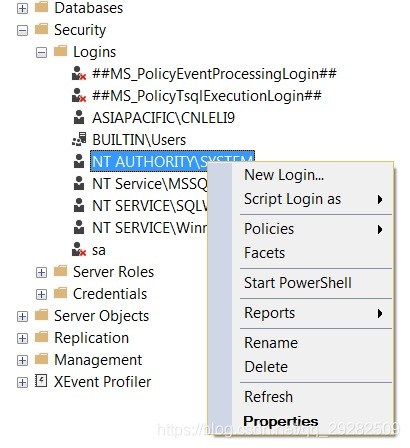
Task: Click the group icon beside BUILTIN\Users
Action: tap(79, 139)
